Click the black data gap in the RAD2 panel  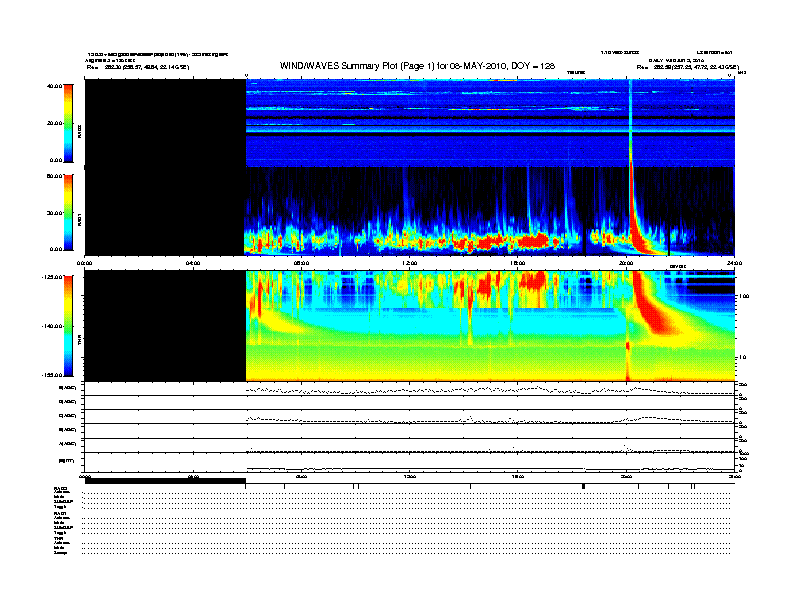point(165,123)
